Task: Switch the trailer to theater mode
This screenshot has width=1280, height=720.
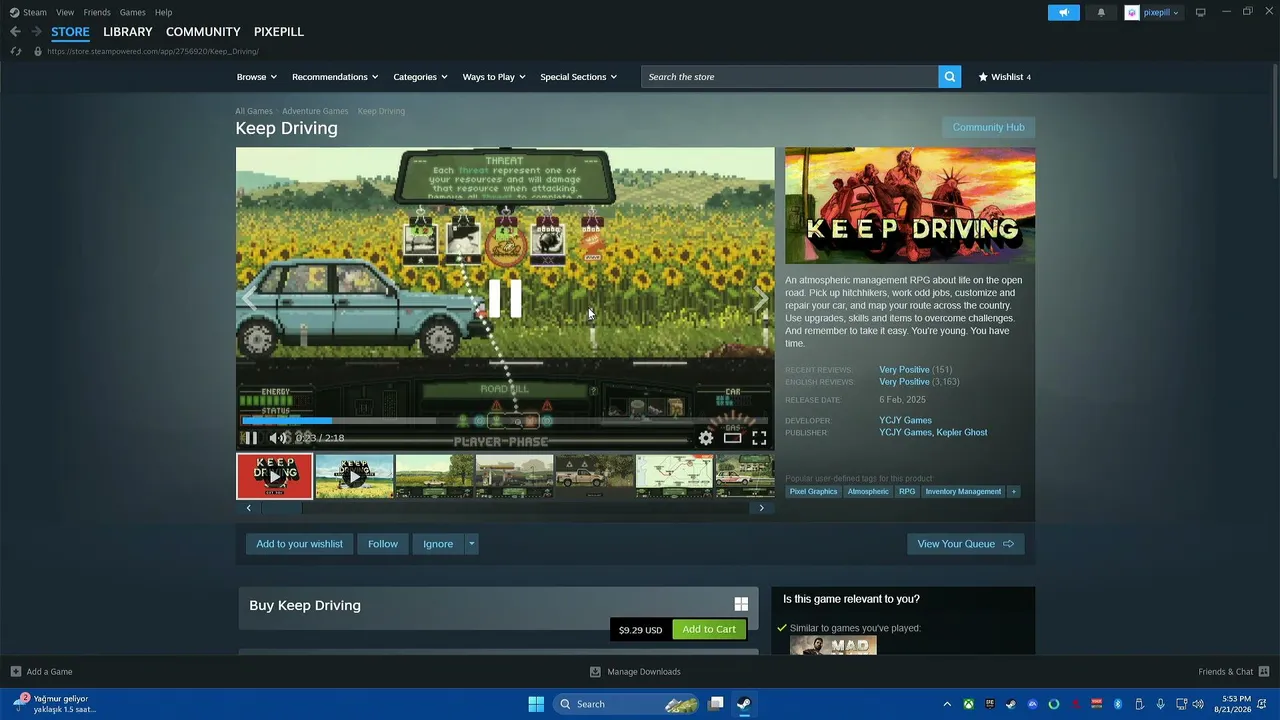Action: tap(733, 438)
